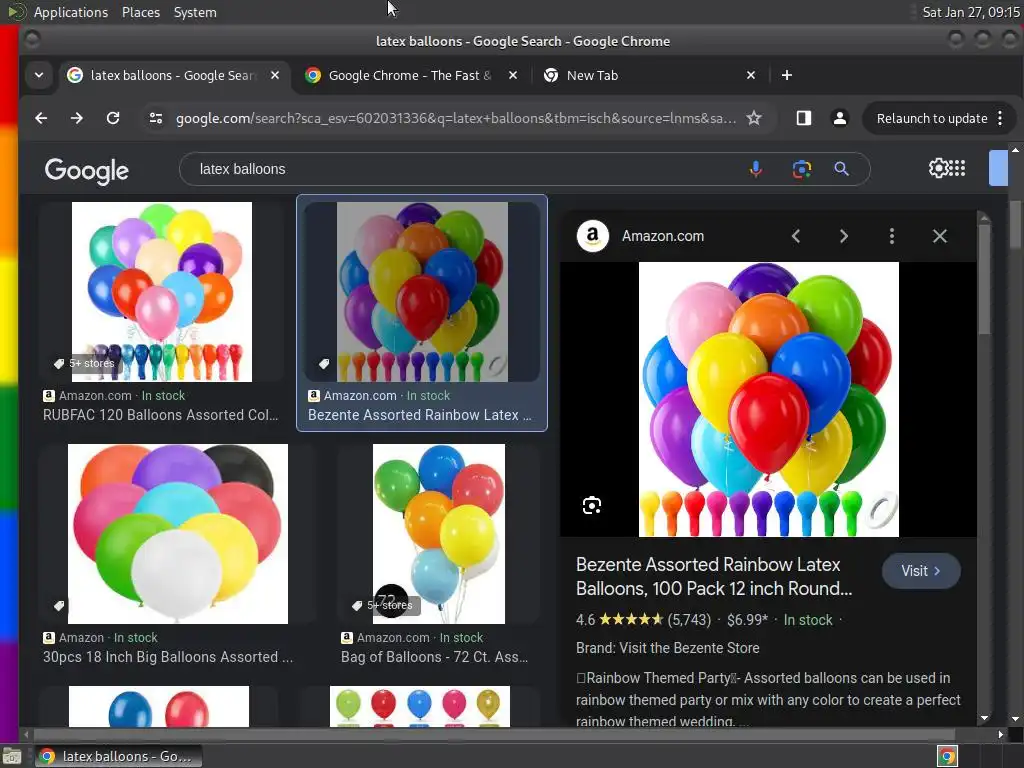1024x768 pixels.
Task: Go back to the previous page
Action: (41, 118)
